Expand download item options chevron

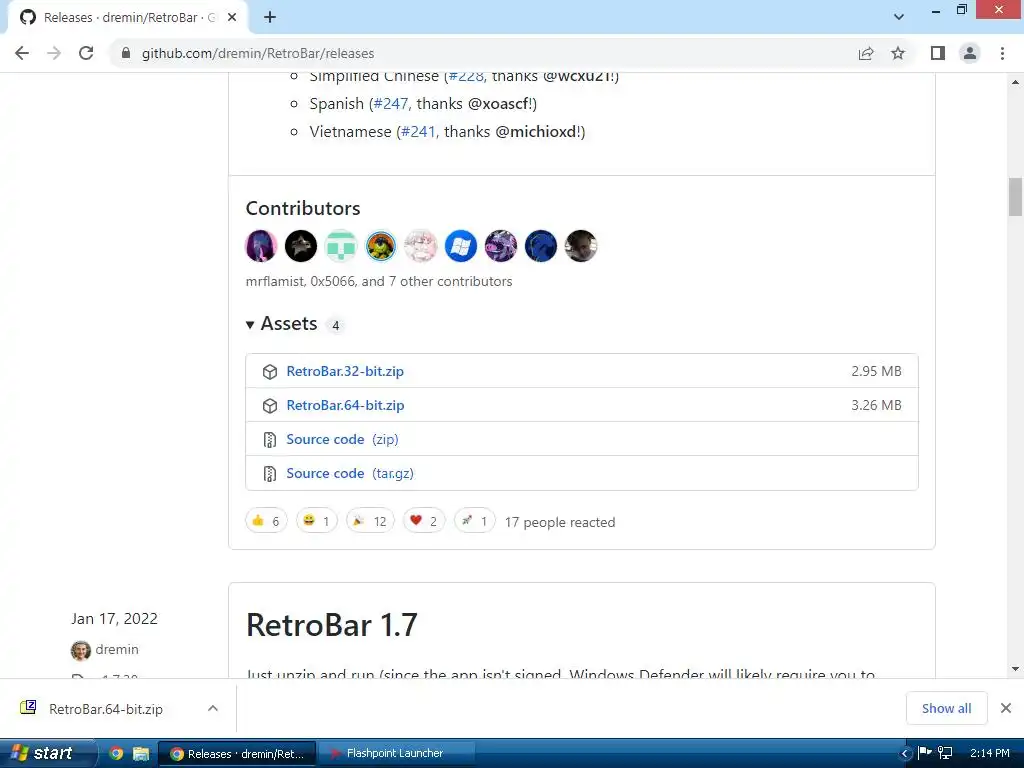click(x=212, y=709)
